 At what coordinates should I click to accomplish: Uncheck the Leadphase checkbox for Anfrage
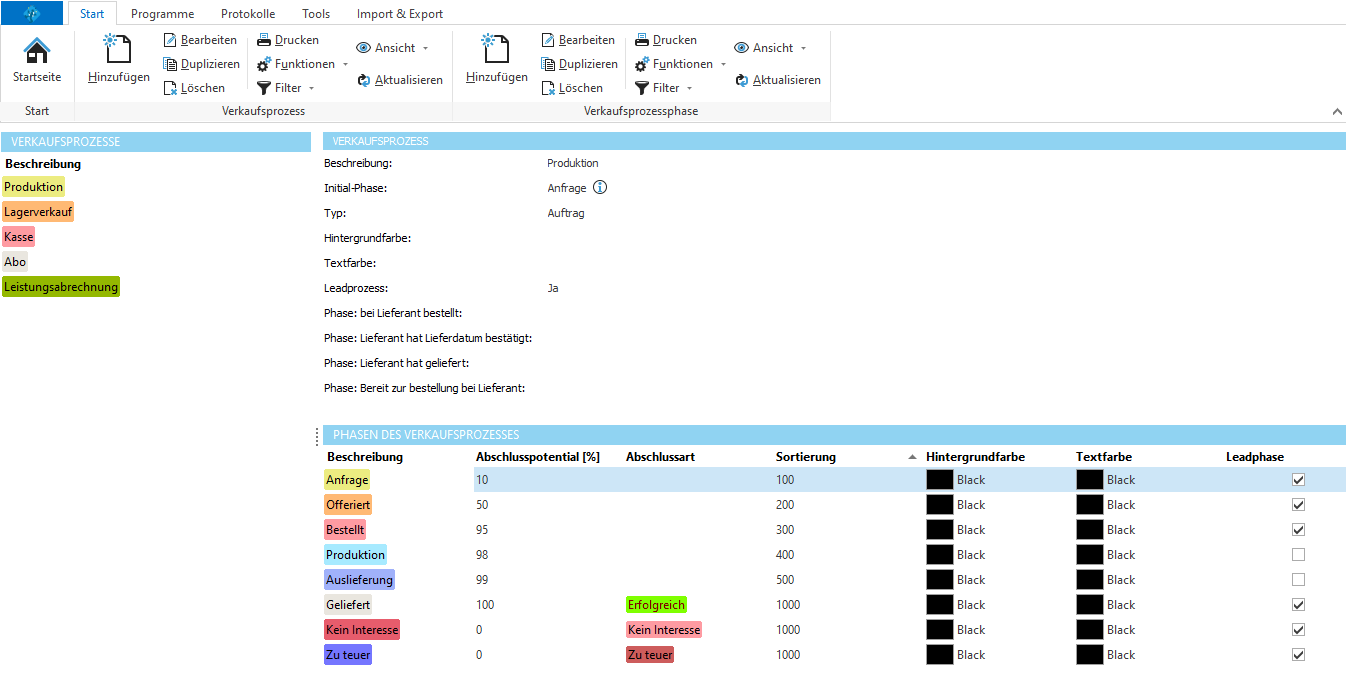[x=1298, y=479]
